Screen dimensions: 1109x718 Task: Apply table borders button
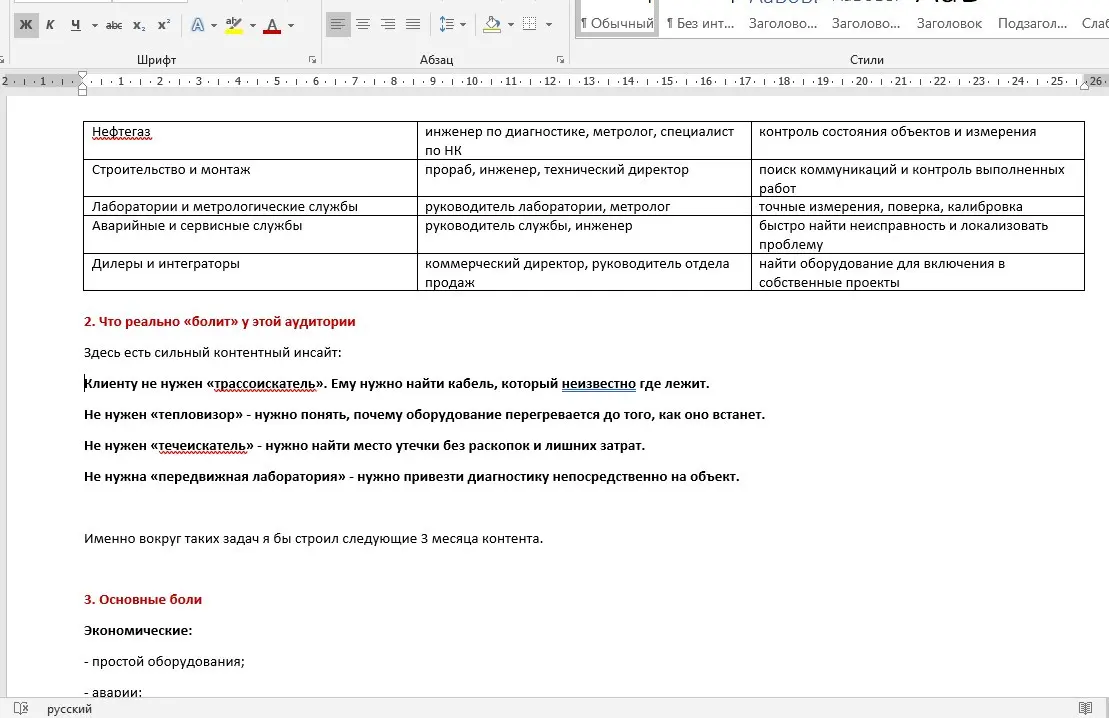(x=530, y=25)
